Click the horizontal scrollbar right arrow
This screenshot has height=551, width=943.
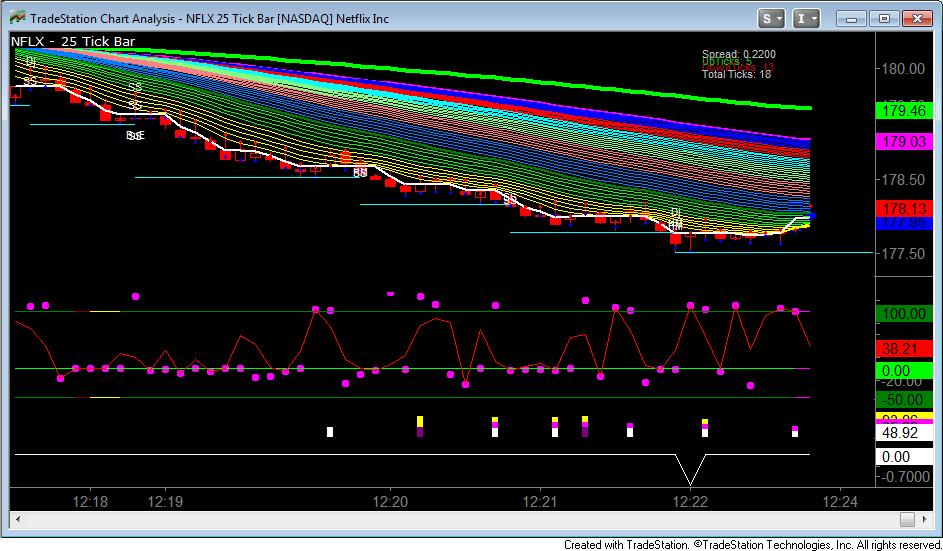tap(925, 519)
